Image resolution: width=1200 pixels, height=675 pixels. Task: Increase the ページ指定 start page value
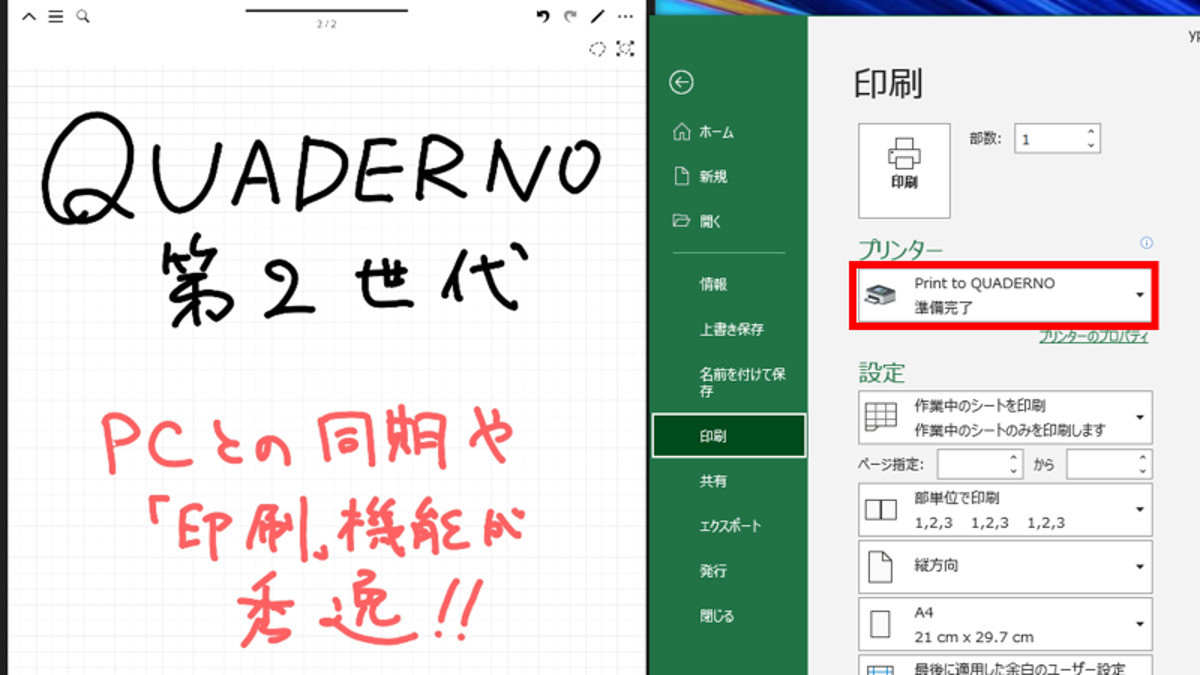point(1015,458)
